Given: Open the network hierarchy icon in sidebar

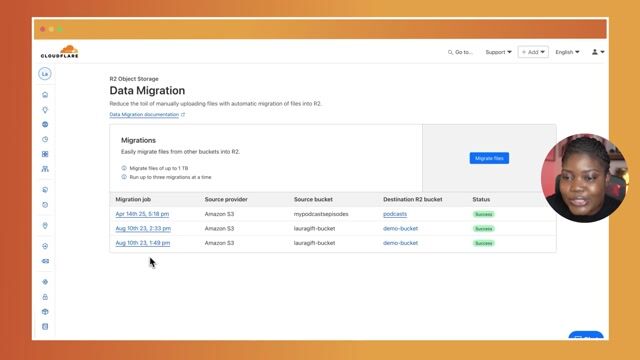Looking at the screenshot, I should coord(45,169).
